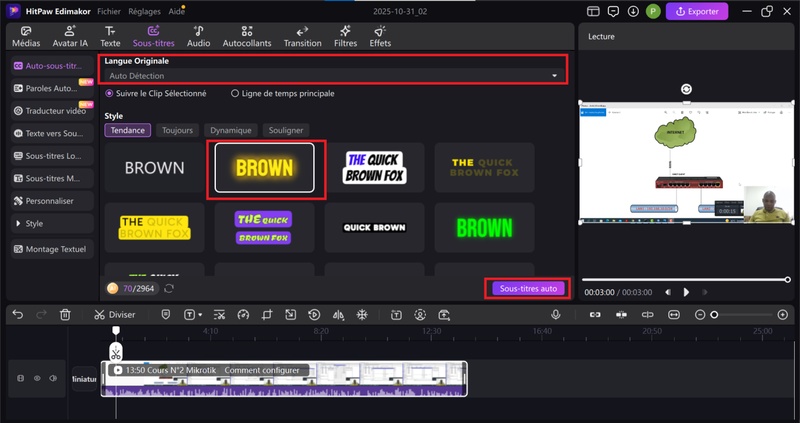Delete the selected clip with trash icon
The width and height of the screenshot is (800, 423).
tap(65, 315)
